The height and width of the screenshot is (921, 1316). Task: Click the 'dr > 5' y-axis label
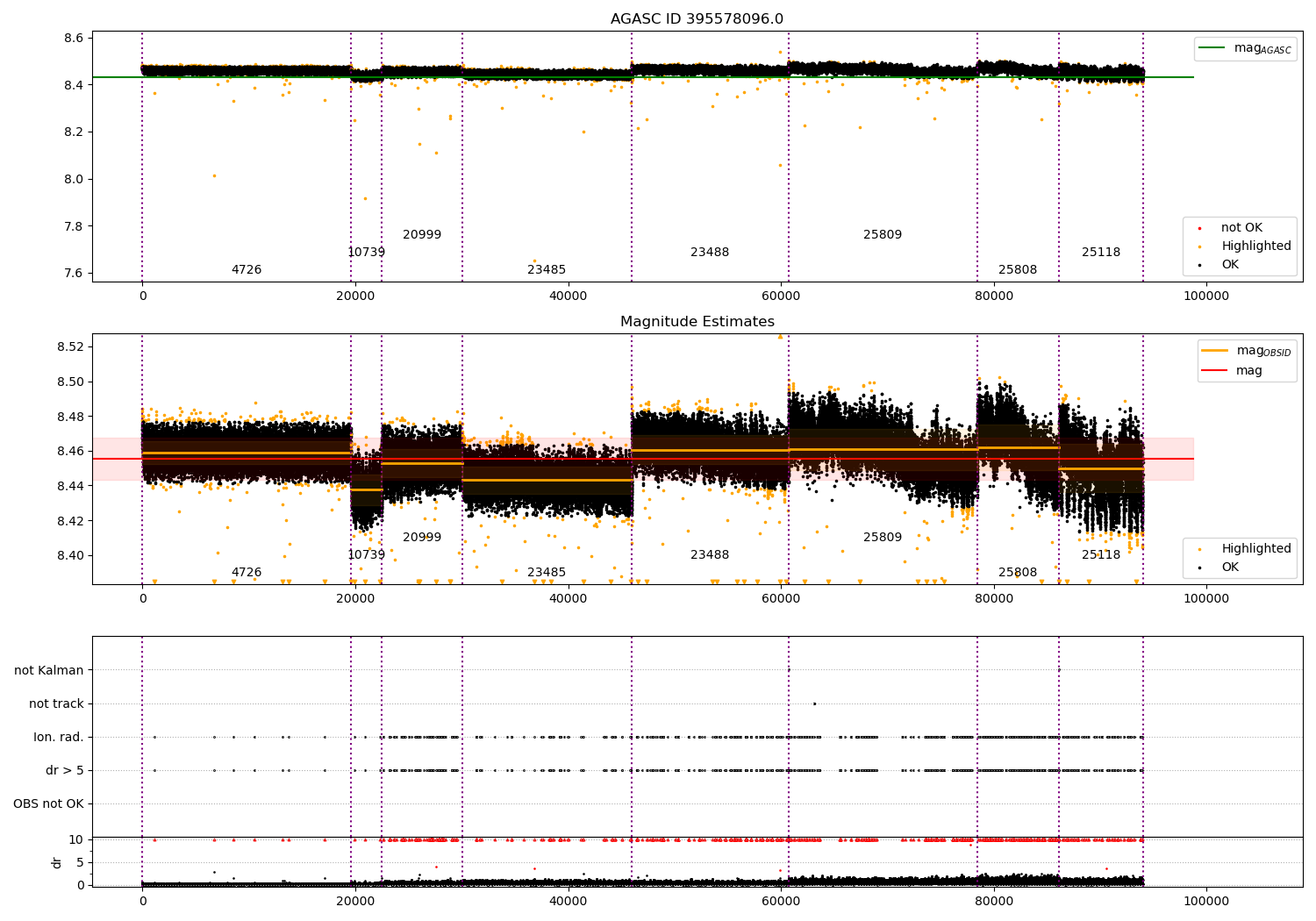[65, 770]
